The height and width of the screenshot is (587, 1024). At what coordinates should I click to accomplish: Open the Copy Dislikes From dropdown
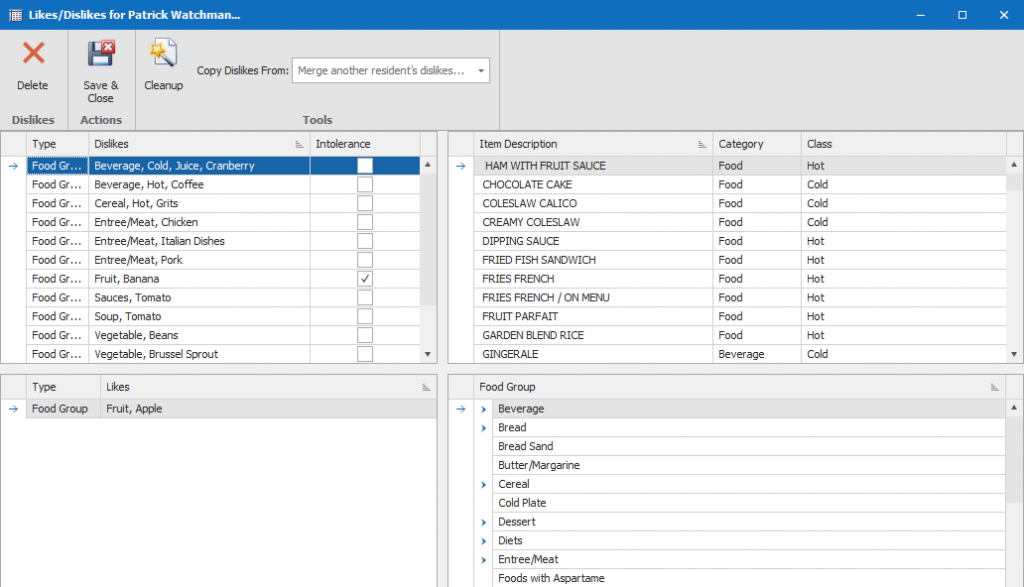[481, 71]
